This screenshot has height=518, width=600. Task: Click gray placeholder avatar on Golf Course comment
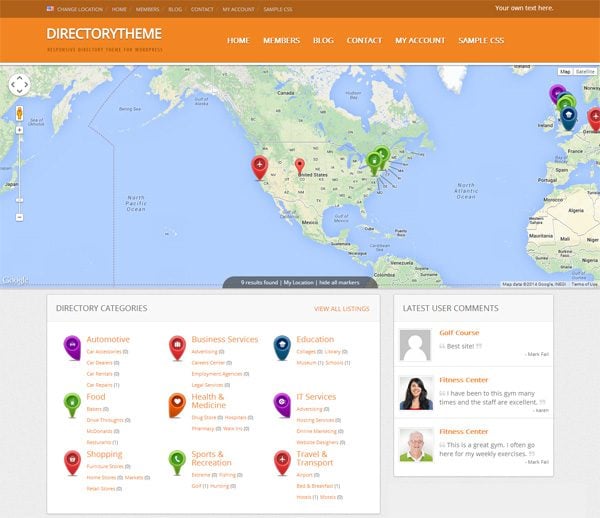click(415, 345)
